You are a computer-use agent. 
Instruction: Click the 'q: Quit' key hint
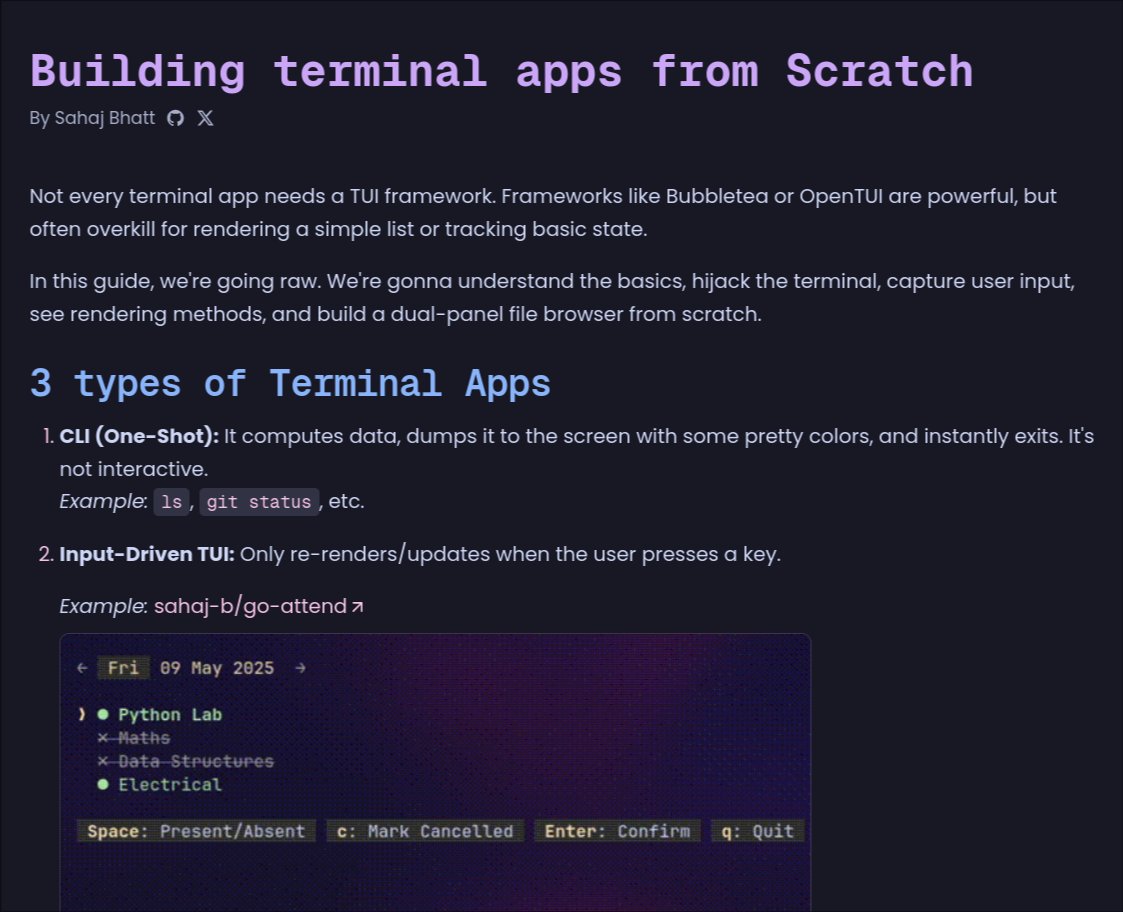pos(758,832)
